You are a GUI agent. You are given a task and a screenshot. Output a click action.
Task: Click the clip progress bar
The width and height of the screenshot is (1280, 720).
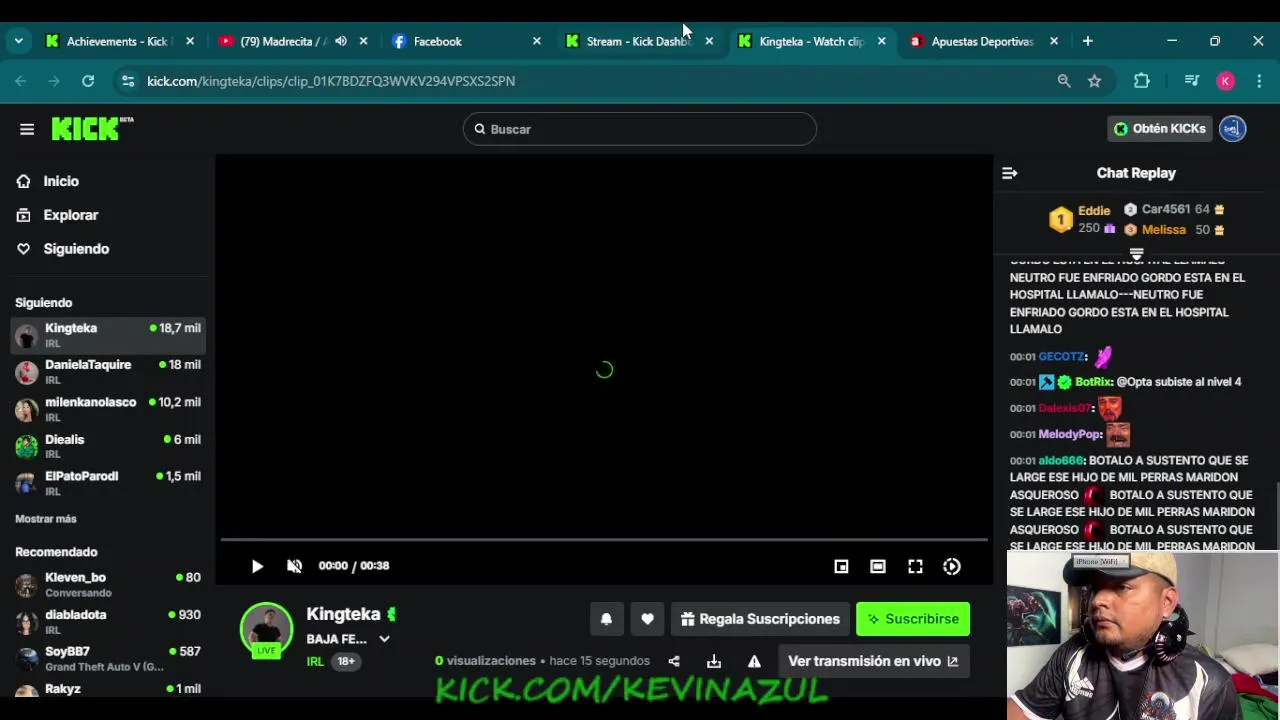[604, 540]
